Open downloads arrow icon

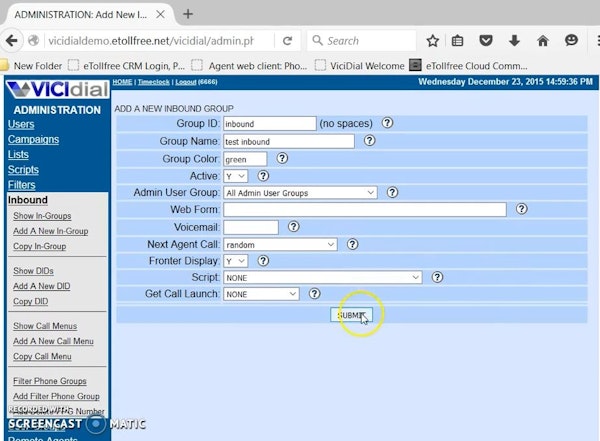(x=514, y=41)
